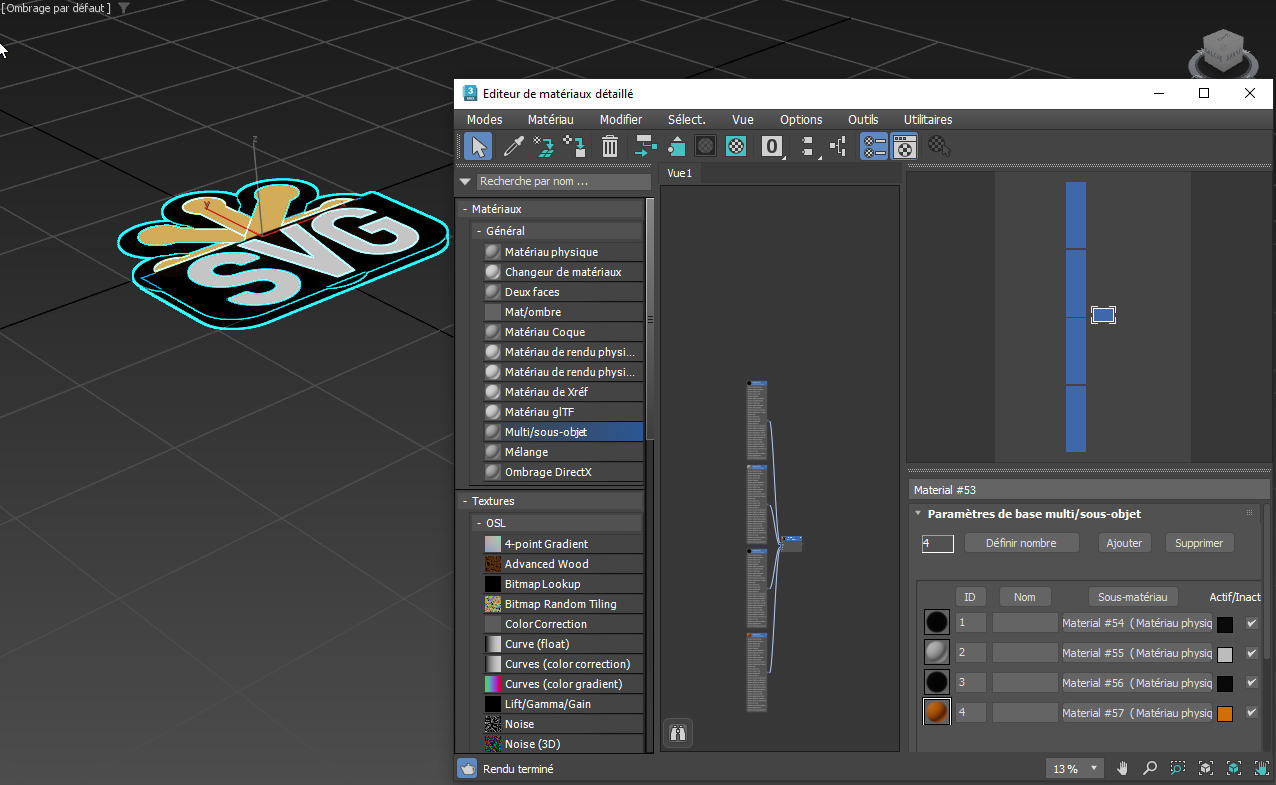This screenshot has height=785, width=1276.
Task: Click Hide Unused Nodeslots icon
Action: 677,147
